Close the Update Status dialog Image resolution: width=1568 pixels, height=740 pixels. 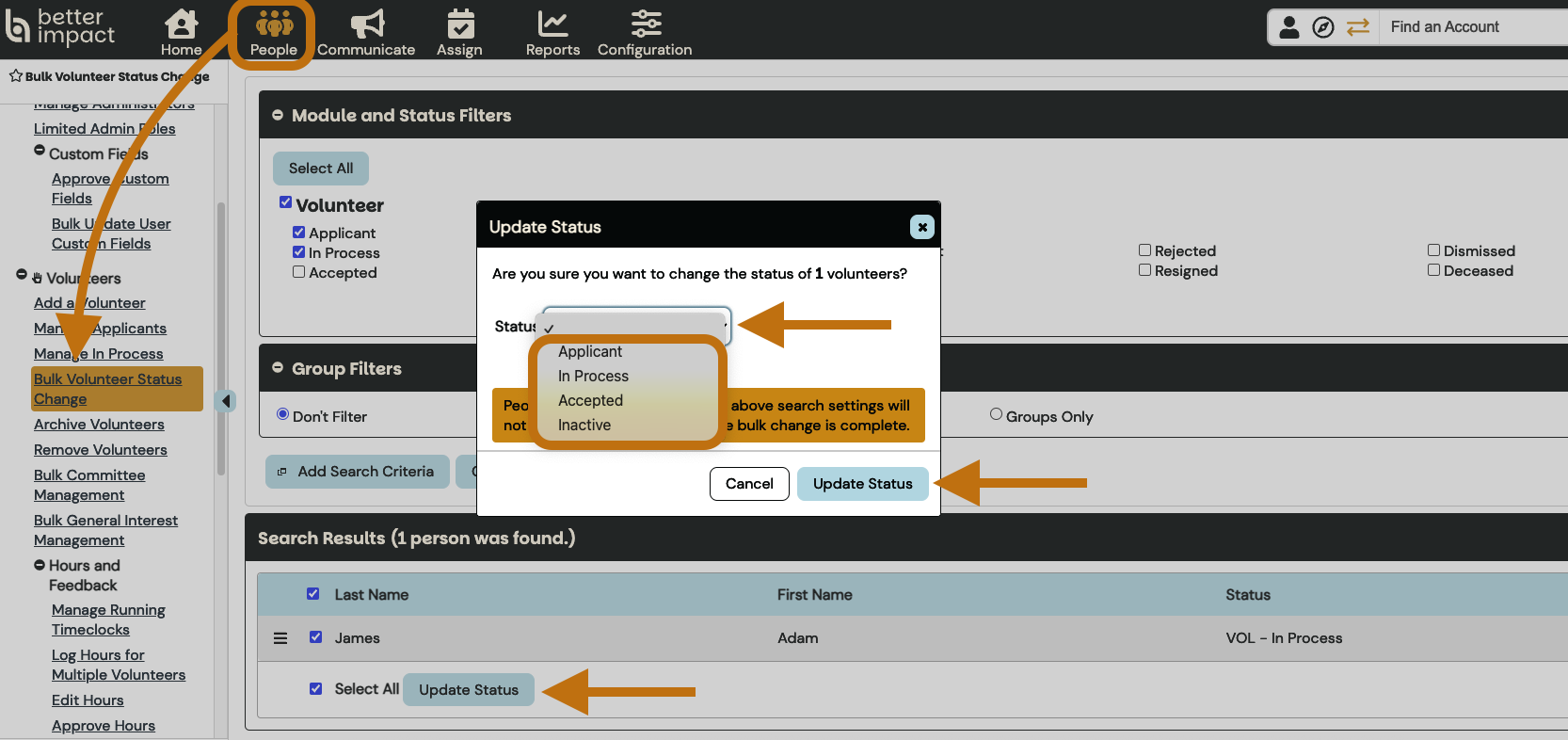[x=922, y=227]
